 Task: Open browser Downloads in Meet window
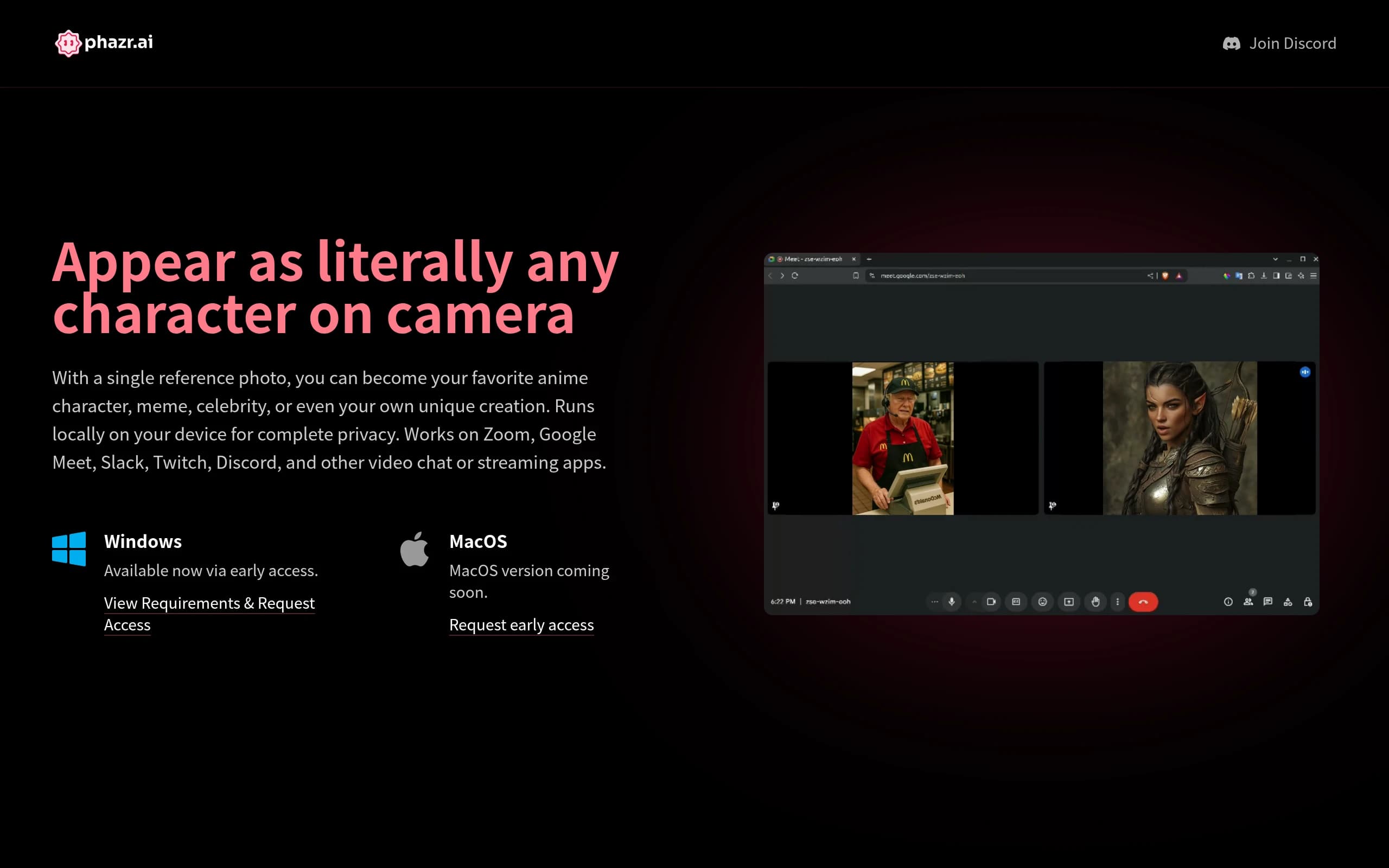coord(1263,276)
